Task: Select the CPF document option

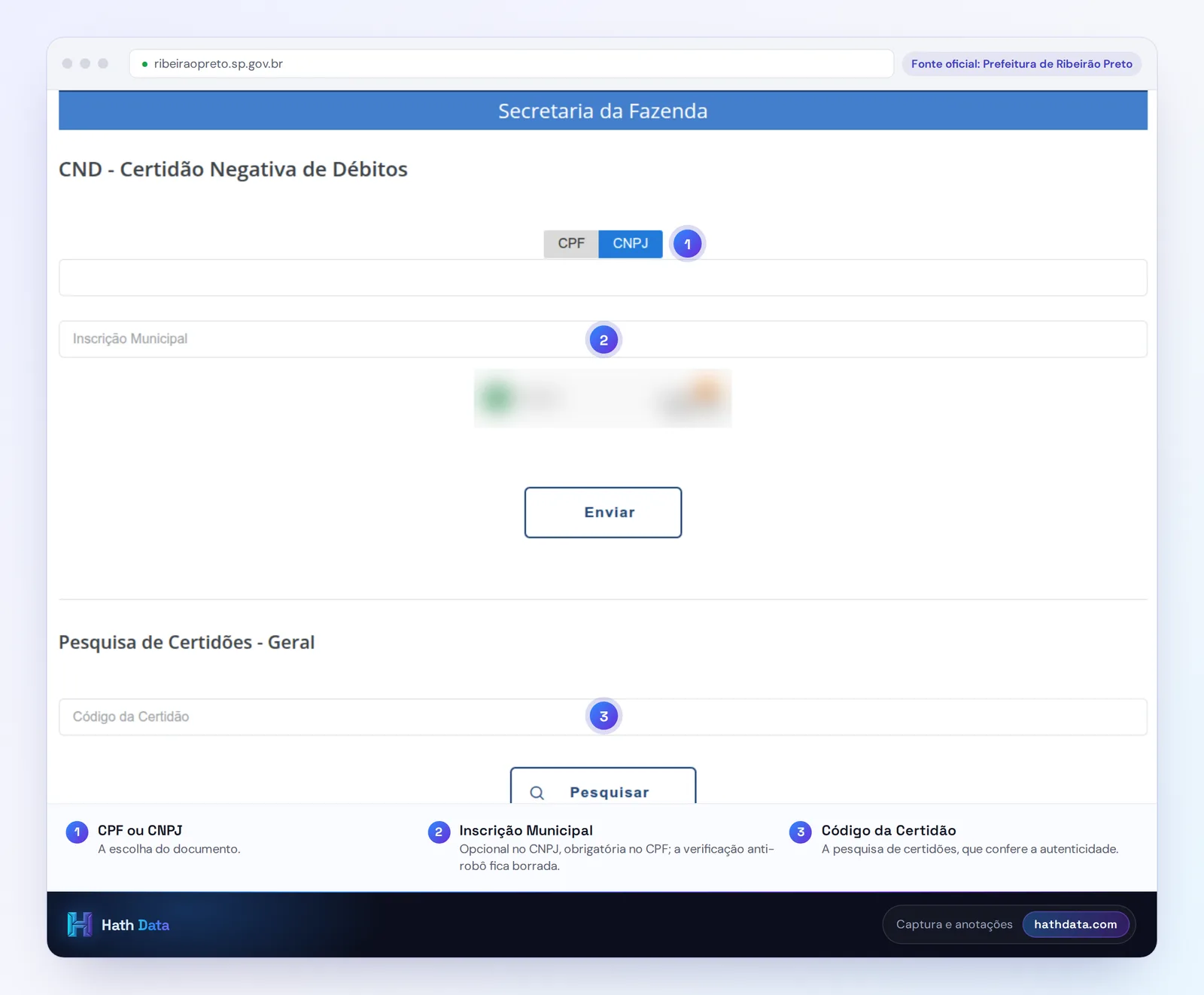Action: (x=571, y=244)
